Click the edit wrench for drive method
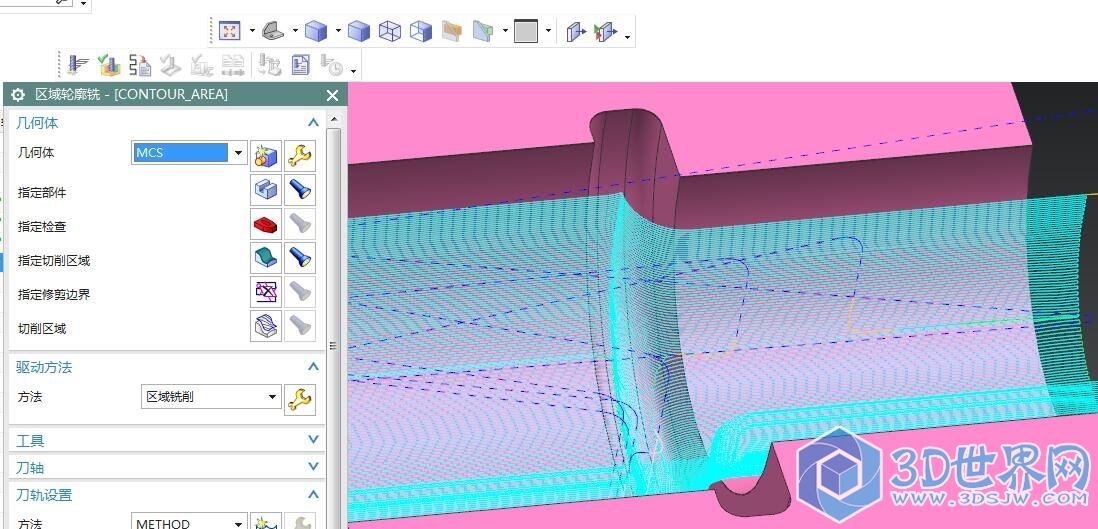 tap(300, 399)
